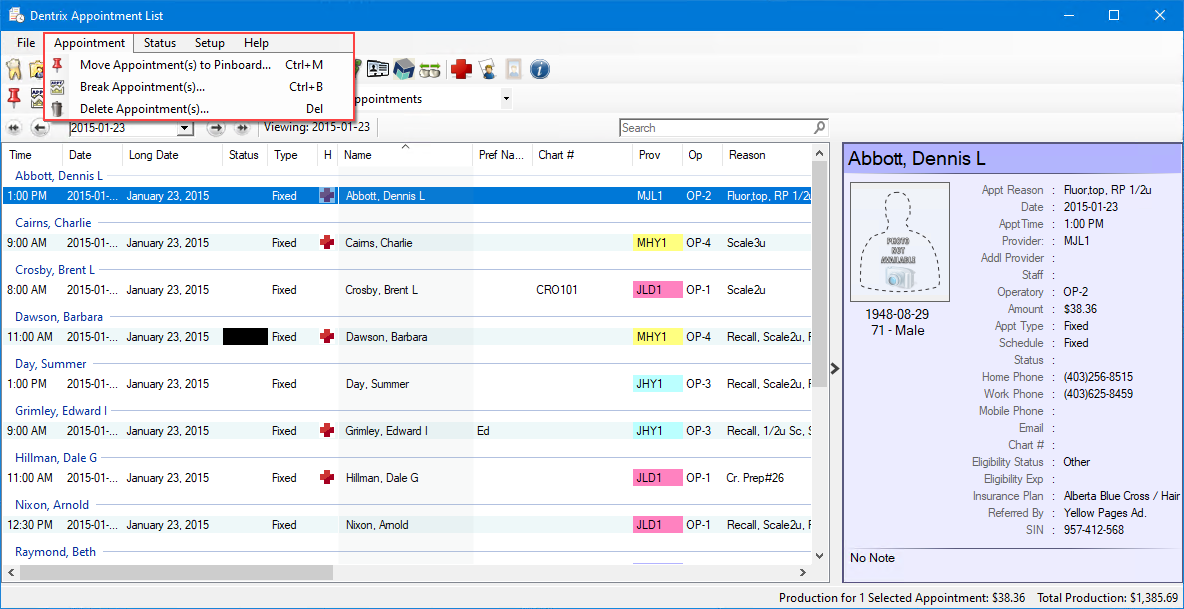1184x609 pixels.
Task: Choose Move Appointment(s) to Pinboard
Action: [x=175, y=65]
